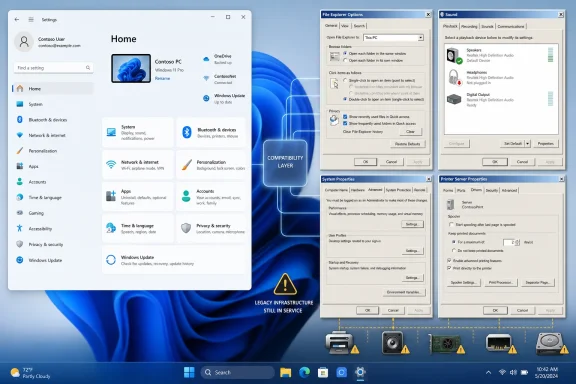
Task: Open System from the Settings sidebar
Action: click(53, 104)
